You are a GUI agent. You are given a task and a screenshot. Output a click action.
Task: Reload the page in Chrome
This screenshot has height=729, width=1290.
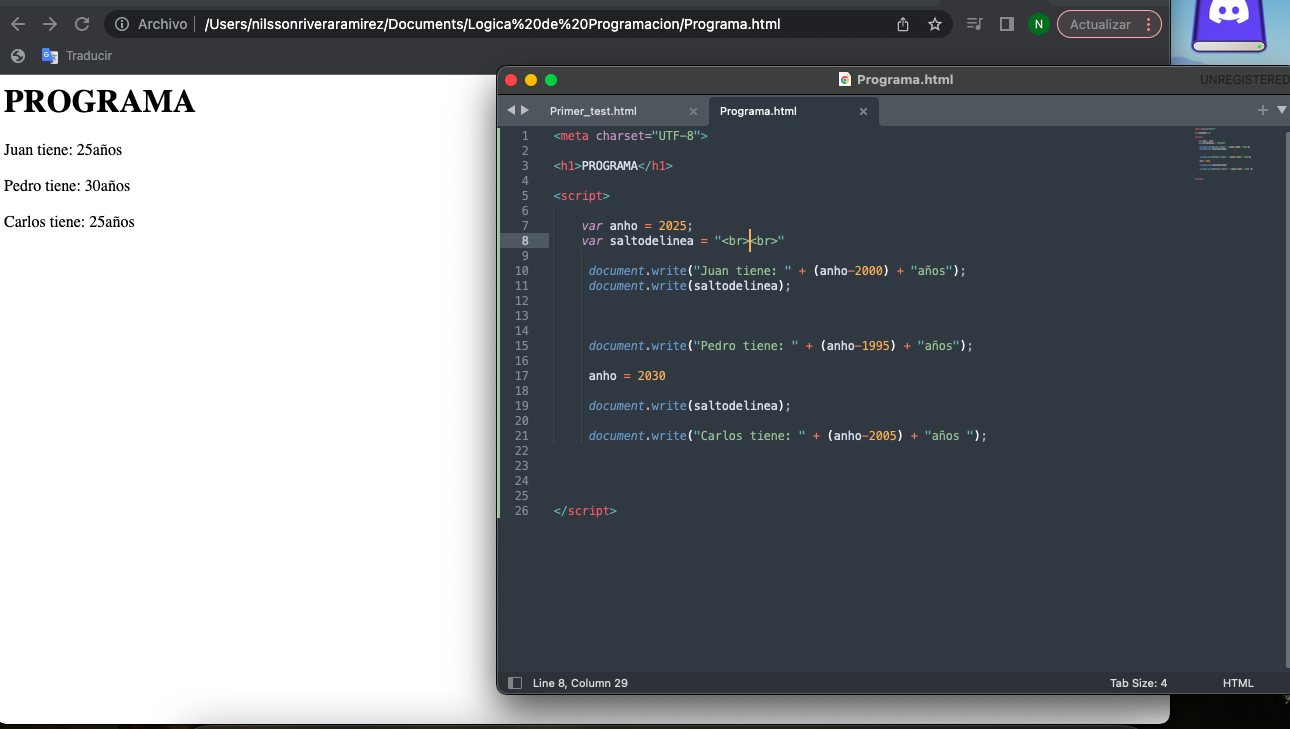(82, 24)
